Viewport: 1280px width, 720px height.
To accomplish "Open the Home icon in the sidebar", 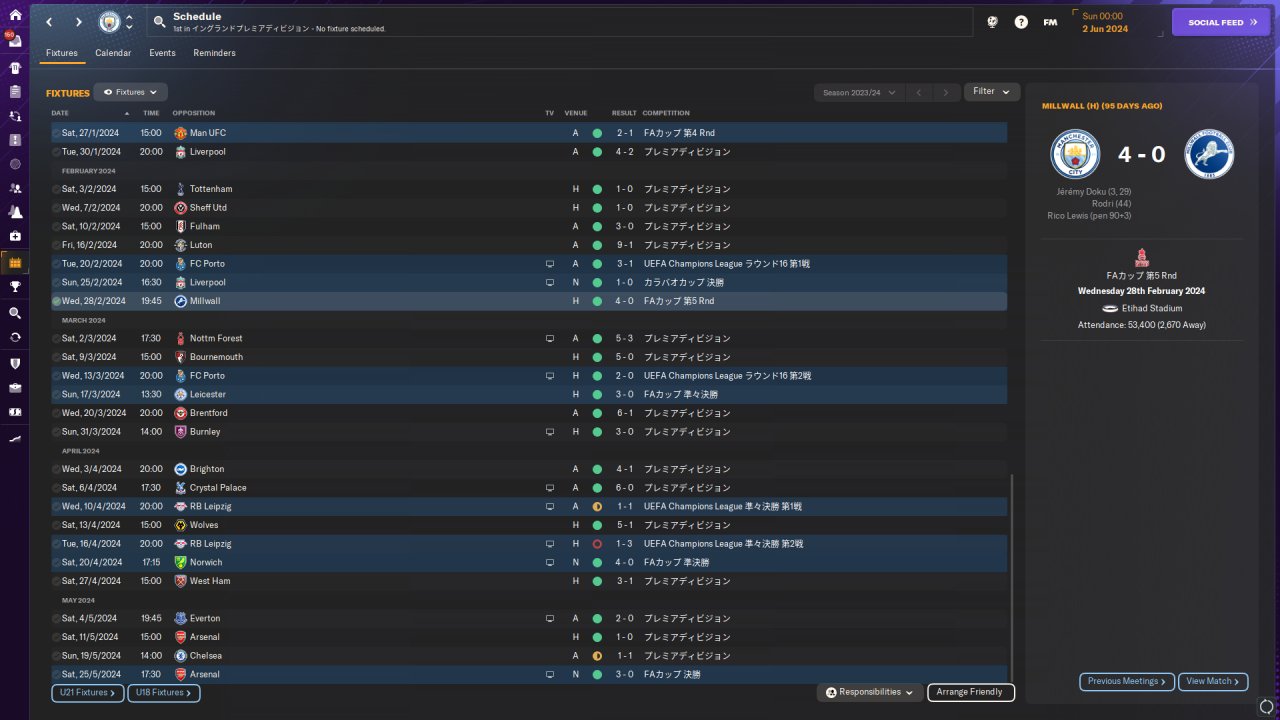I will pyautogui.click(x=14, y=15).
